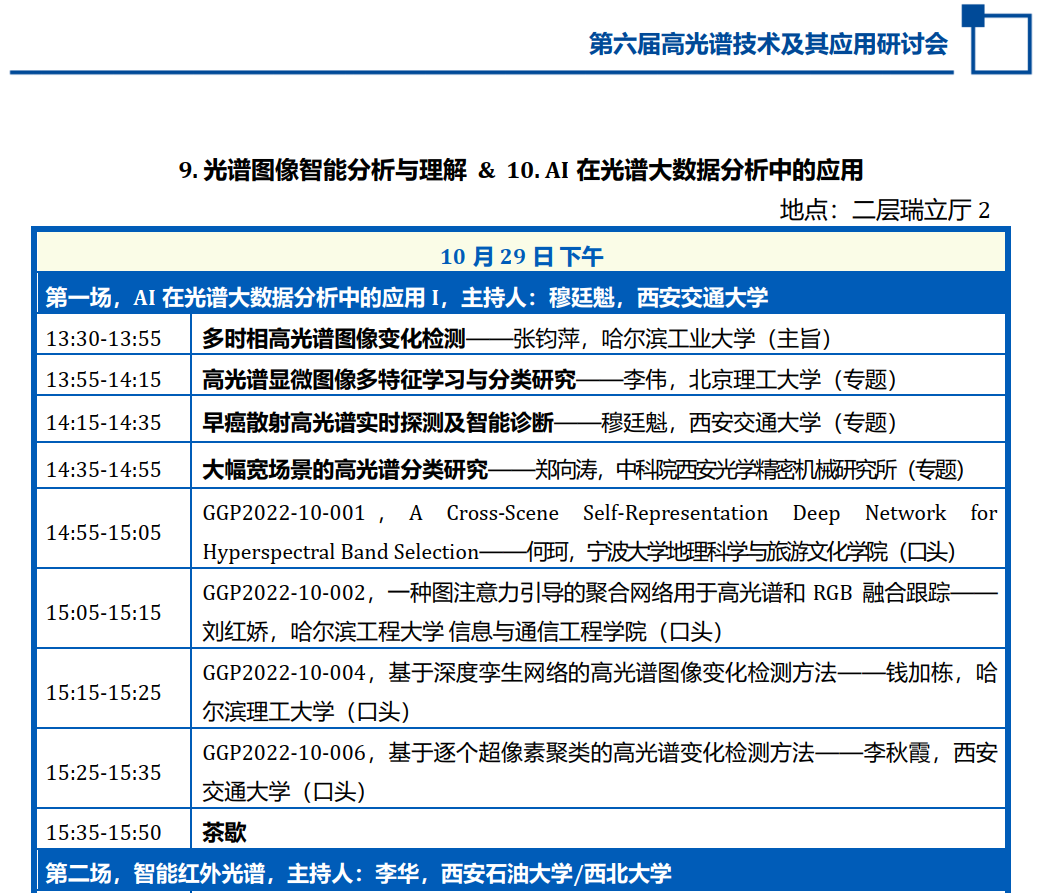Click the 第一场 session header with host 穆廷魁
The height and width of the screenshot is (893, 1048).
pos(406,297)
